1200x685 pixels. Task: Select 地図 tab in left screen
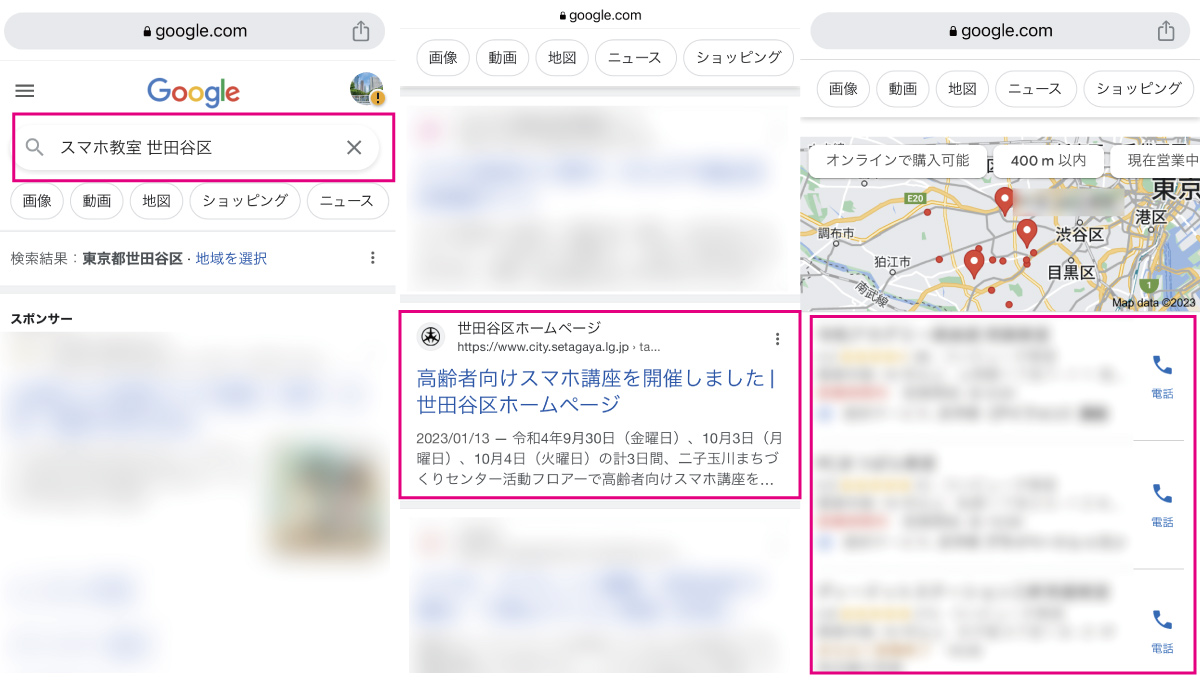156,201
